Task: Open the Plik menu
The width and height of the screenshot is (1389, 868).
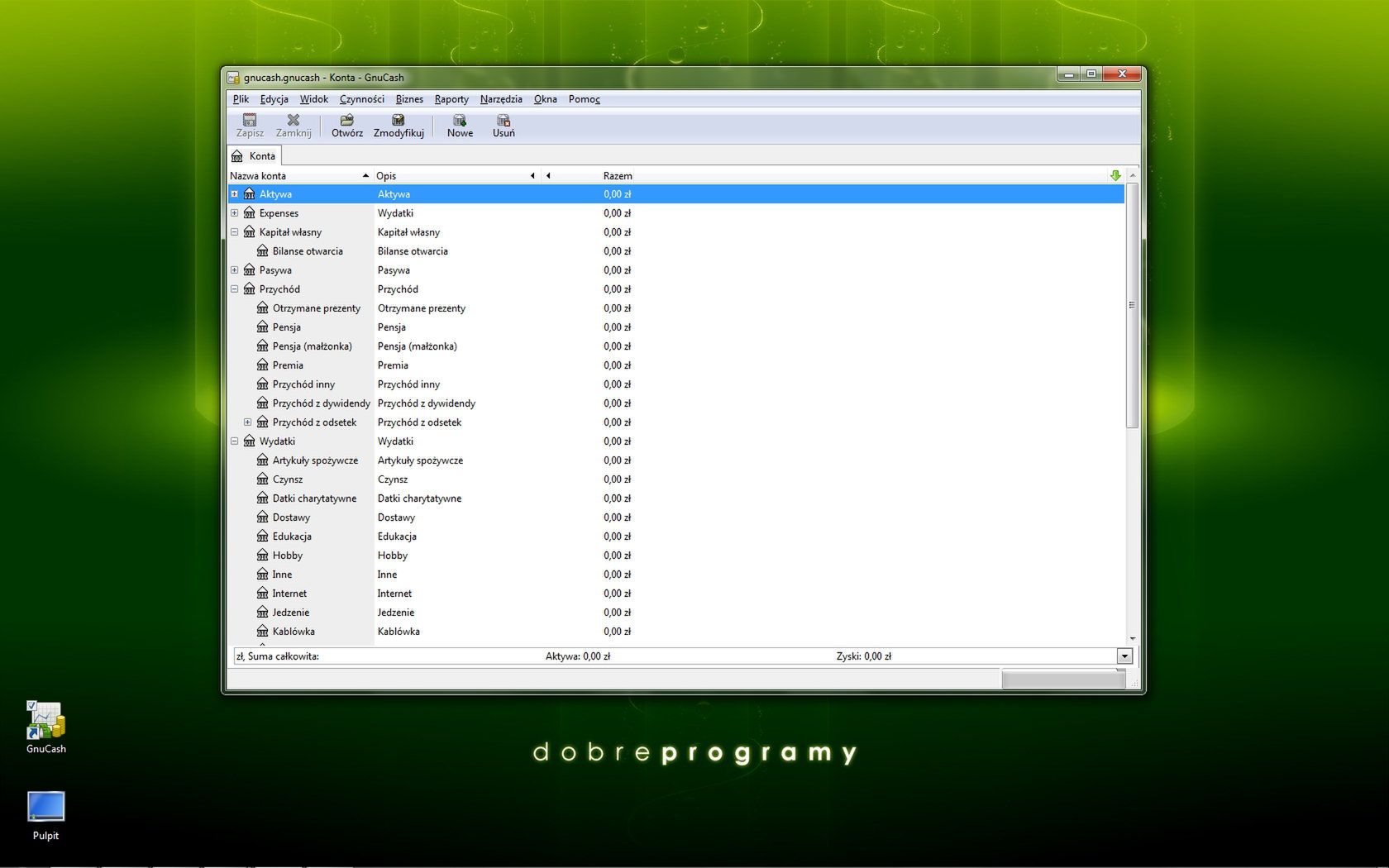Action: [241, 99]
